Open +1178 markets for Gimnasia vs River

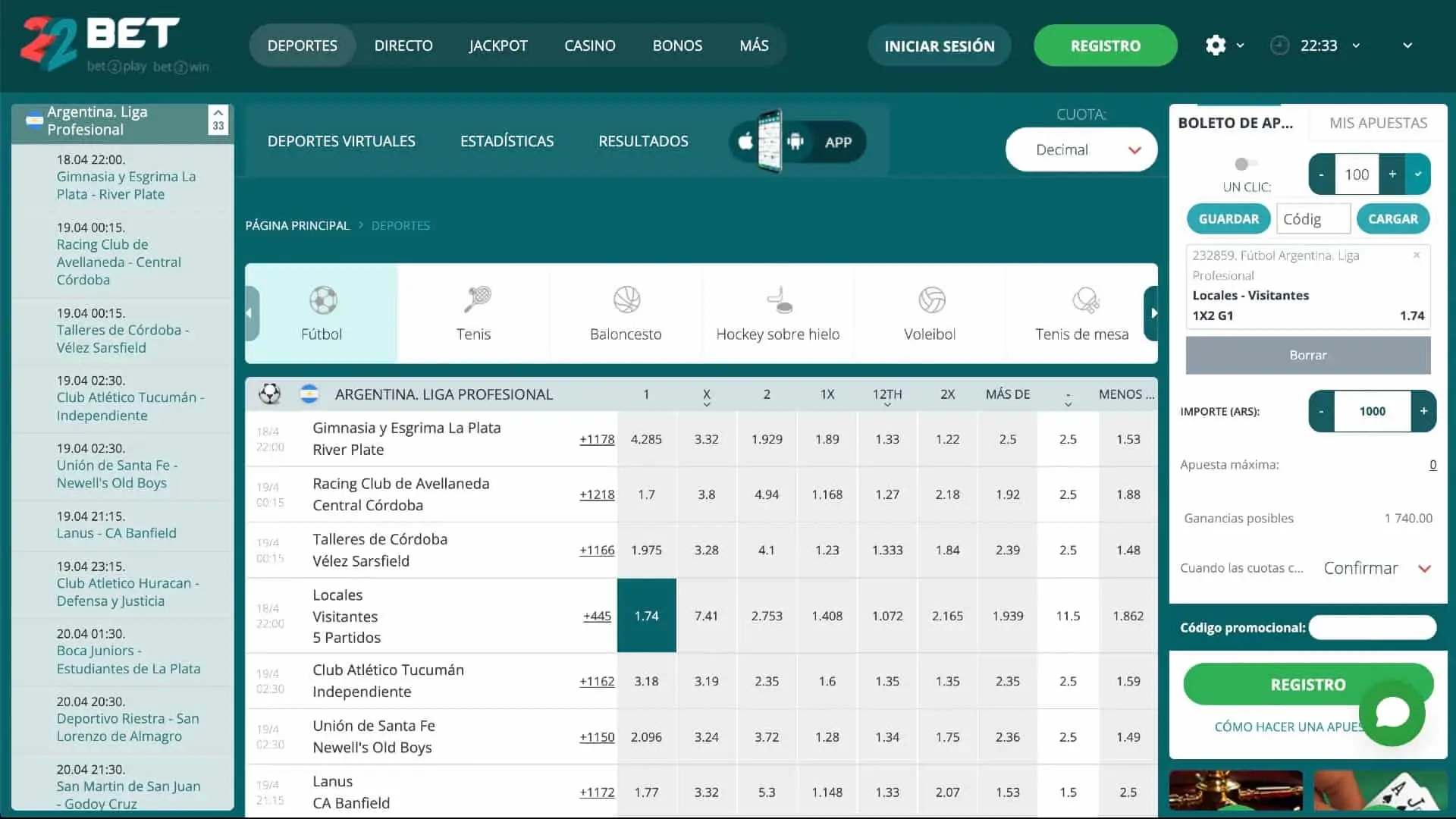(597, 439)
